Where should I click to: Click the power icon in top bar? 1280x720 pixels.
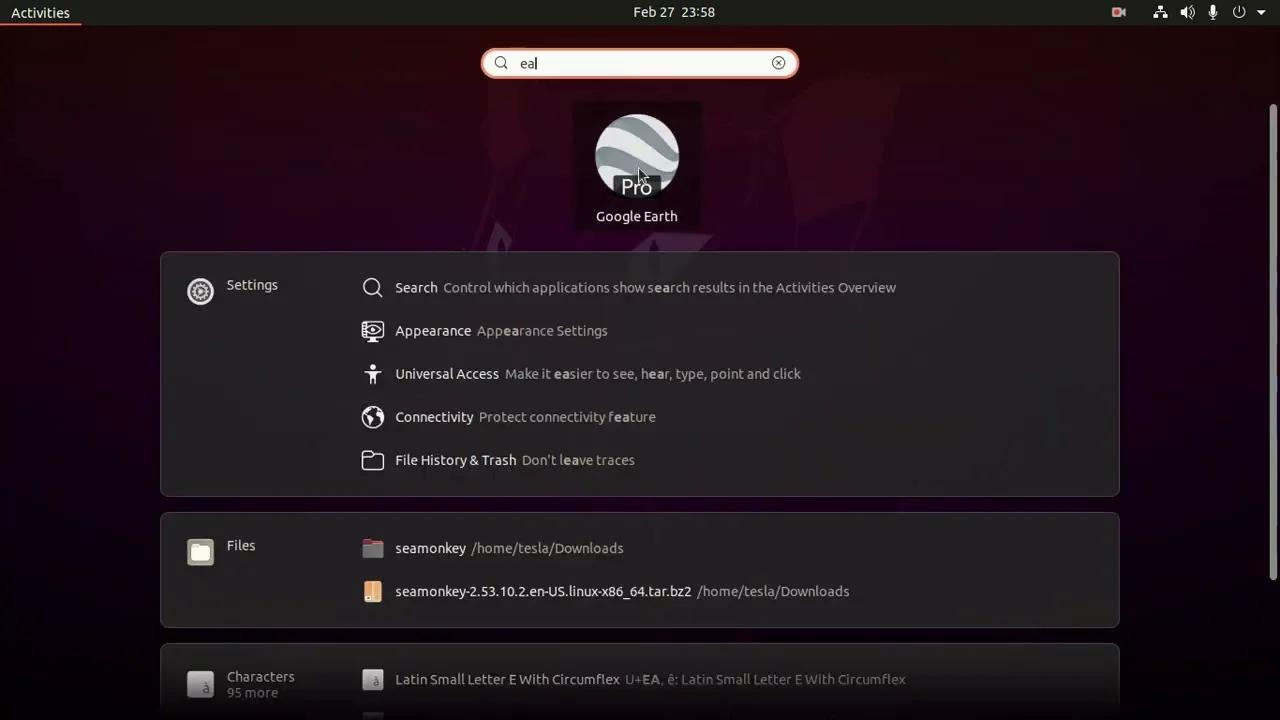tap(1239, 12)
